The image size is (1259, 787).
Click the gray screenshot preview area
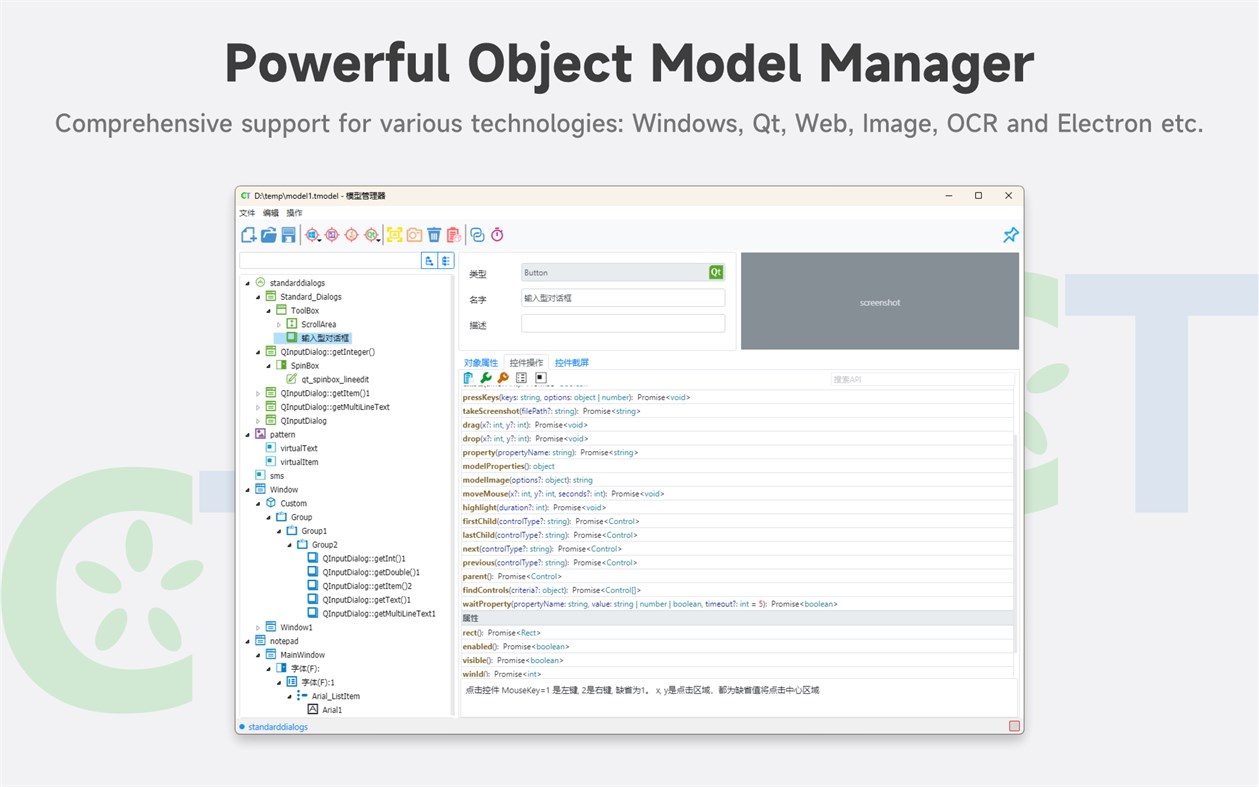point(880,301)
